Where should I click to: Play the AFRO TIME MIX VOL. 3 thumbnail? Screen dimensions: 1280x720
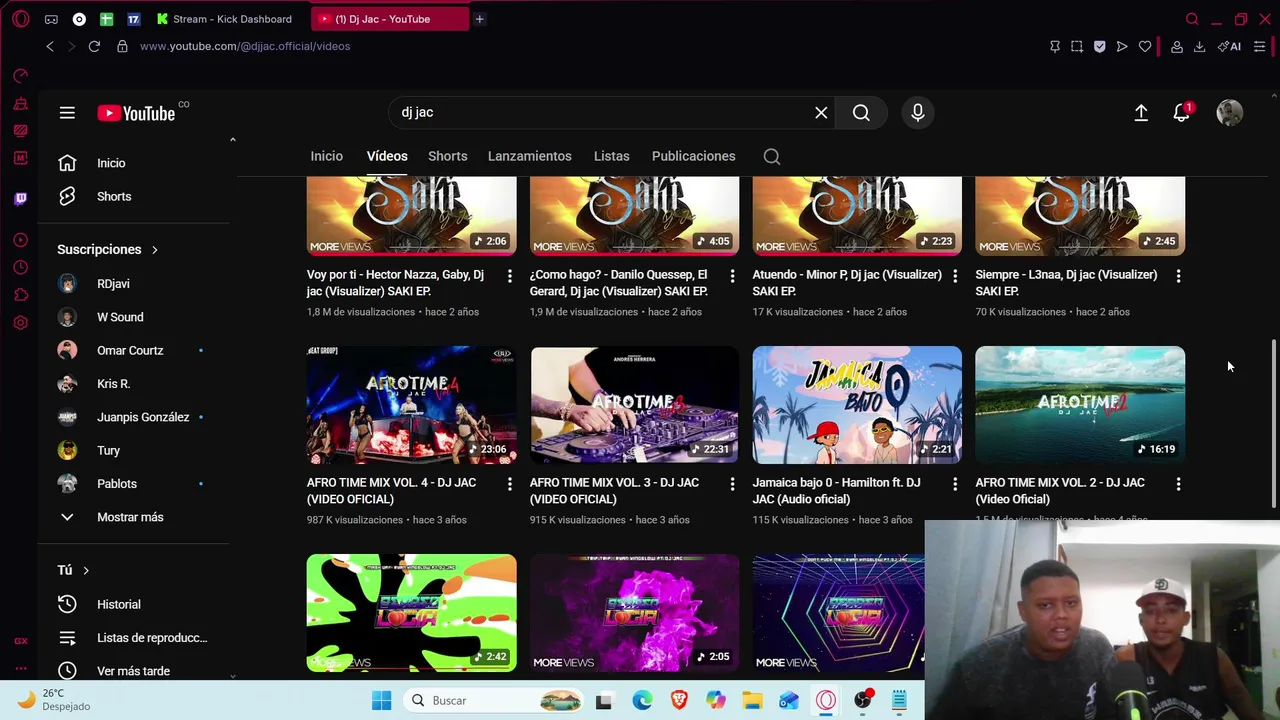tap(635, 405)
